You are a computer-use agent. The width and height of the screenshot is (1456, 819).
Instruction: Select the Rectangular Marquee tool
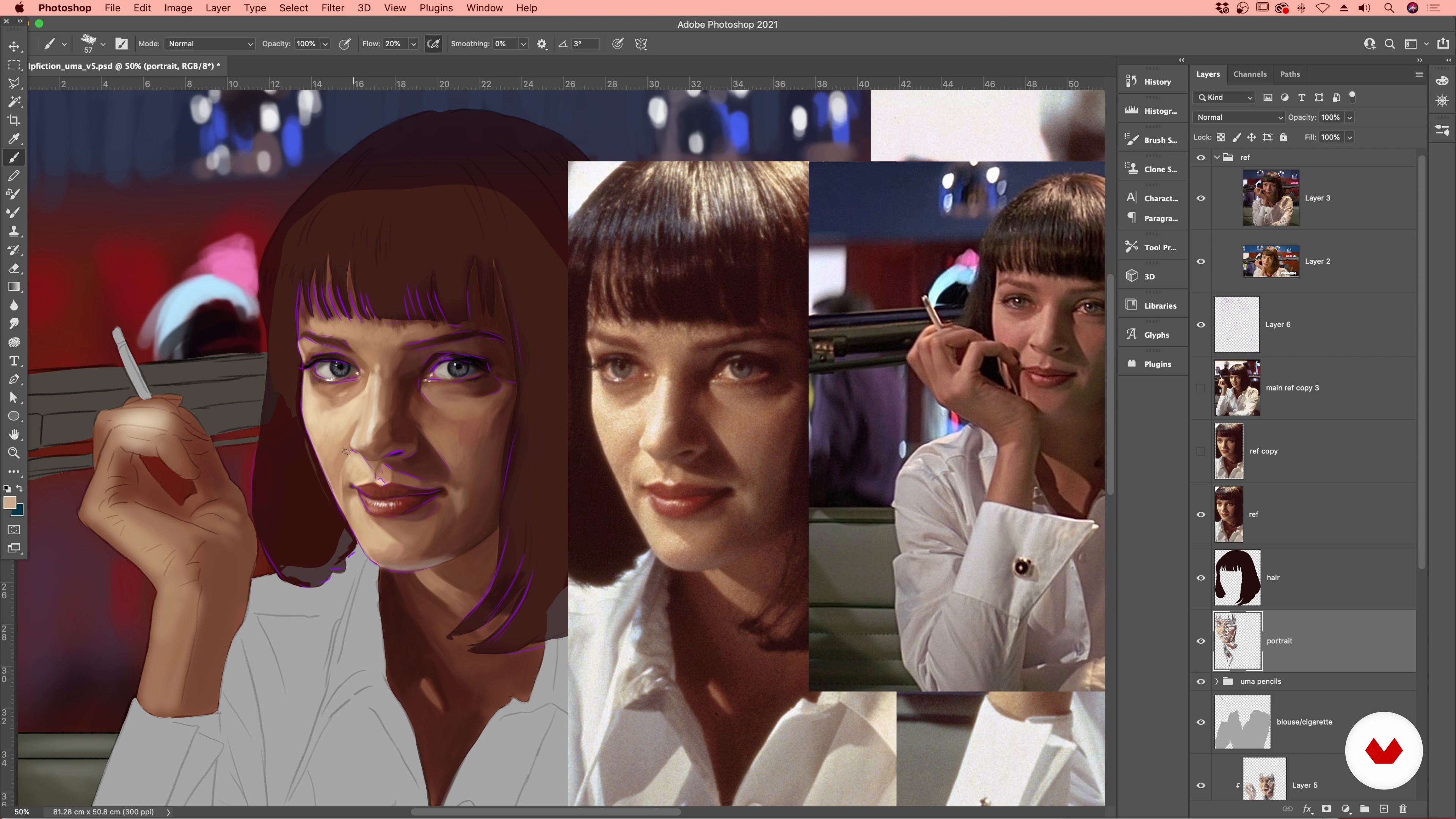coord(14,65)
